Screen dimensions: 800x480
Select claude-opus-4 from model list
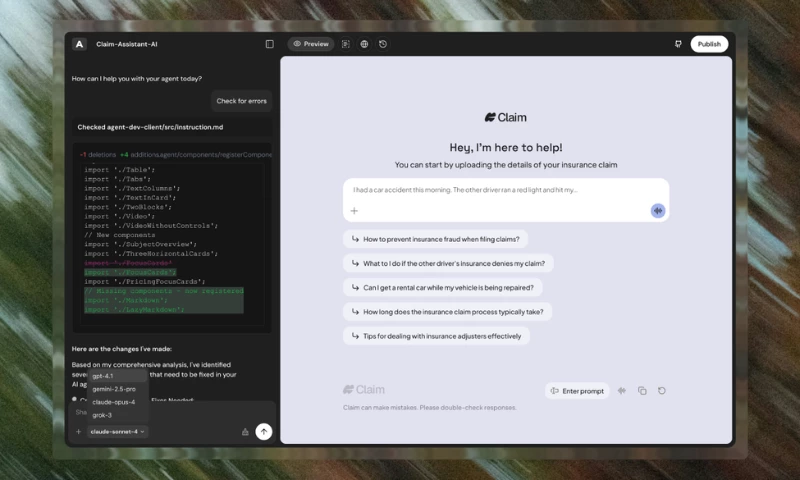[x=117, y=402]
